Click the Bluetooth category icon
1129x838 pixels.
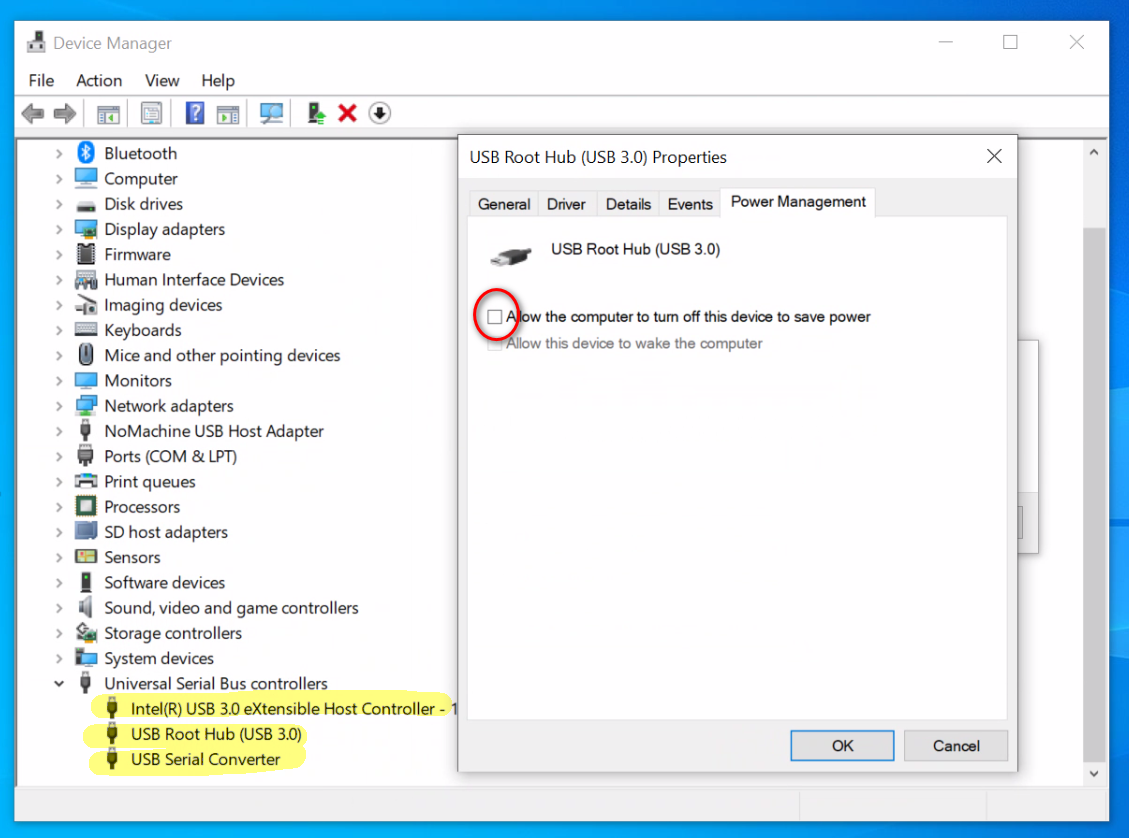86,153
